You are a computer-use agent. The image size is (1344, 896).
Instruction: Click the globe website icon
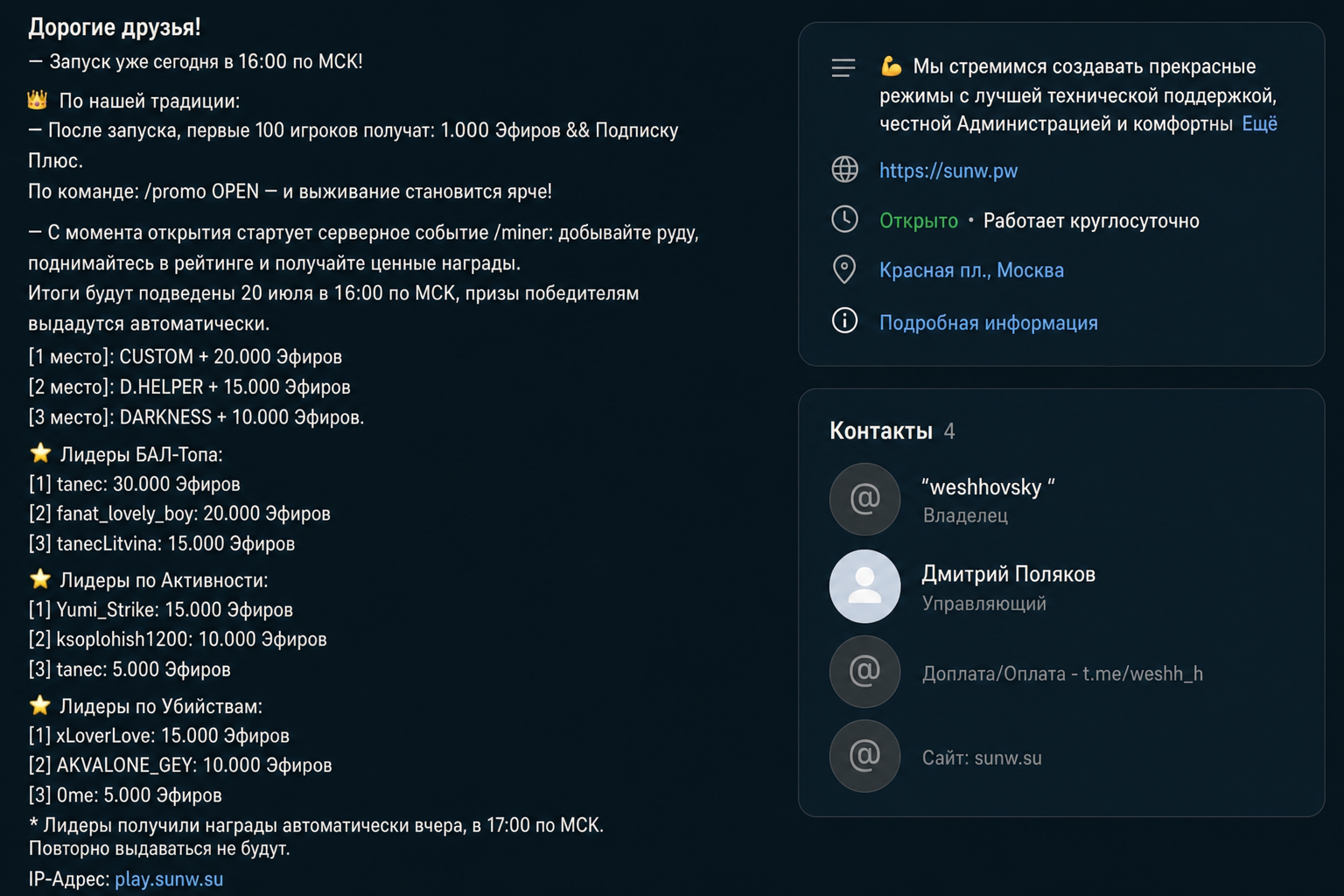coord(844,169)
